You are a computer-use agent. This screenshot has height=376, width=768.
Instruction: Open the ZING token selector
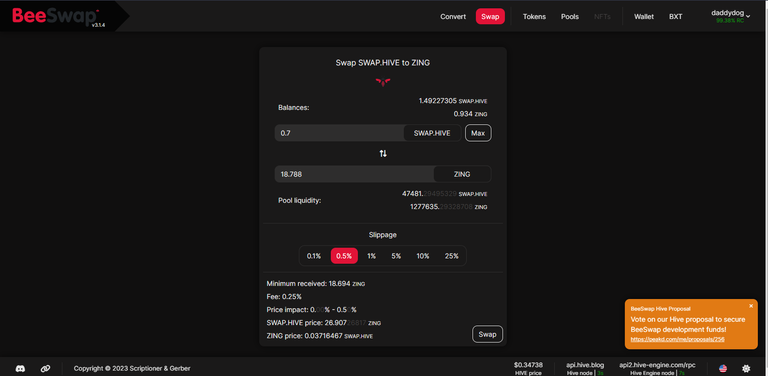coord(462,174)
